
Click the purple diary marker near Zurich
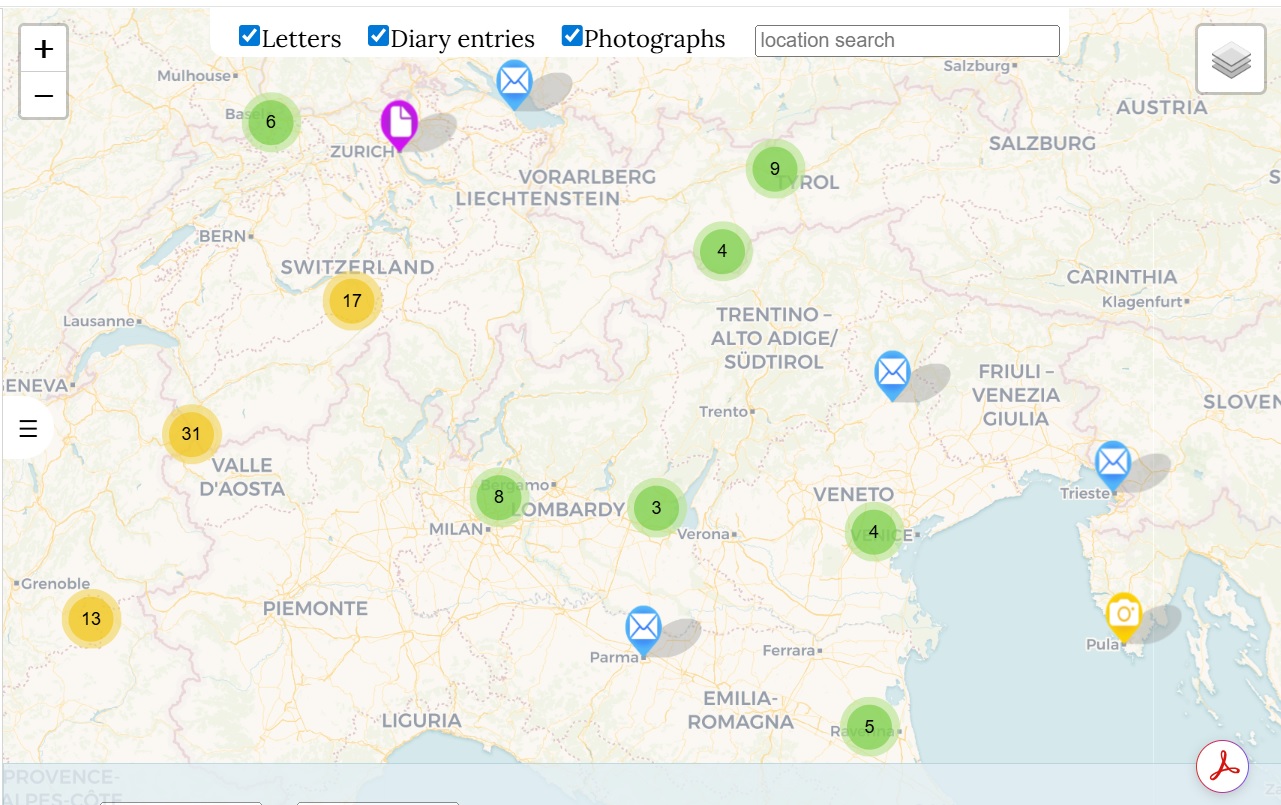coord(399,124)
